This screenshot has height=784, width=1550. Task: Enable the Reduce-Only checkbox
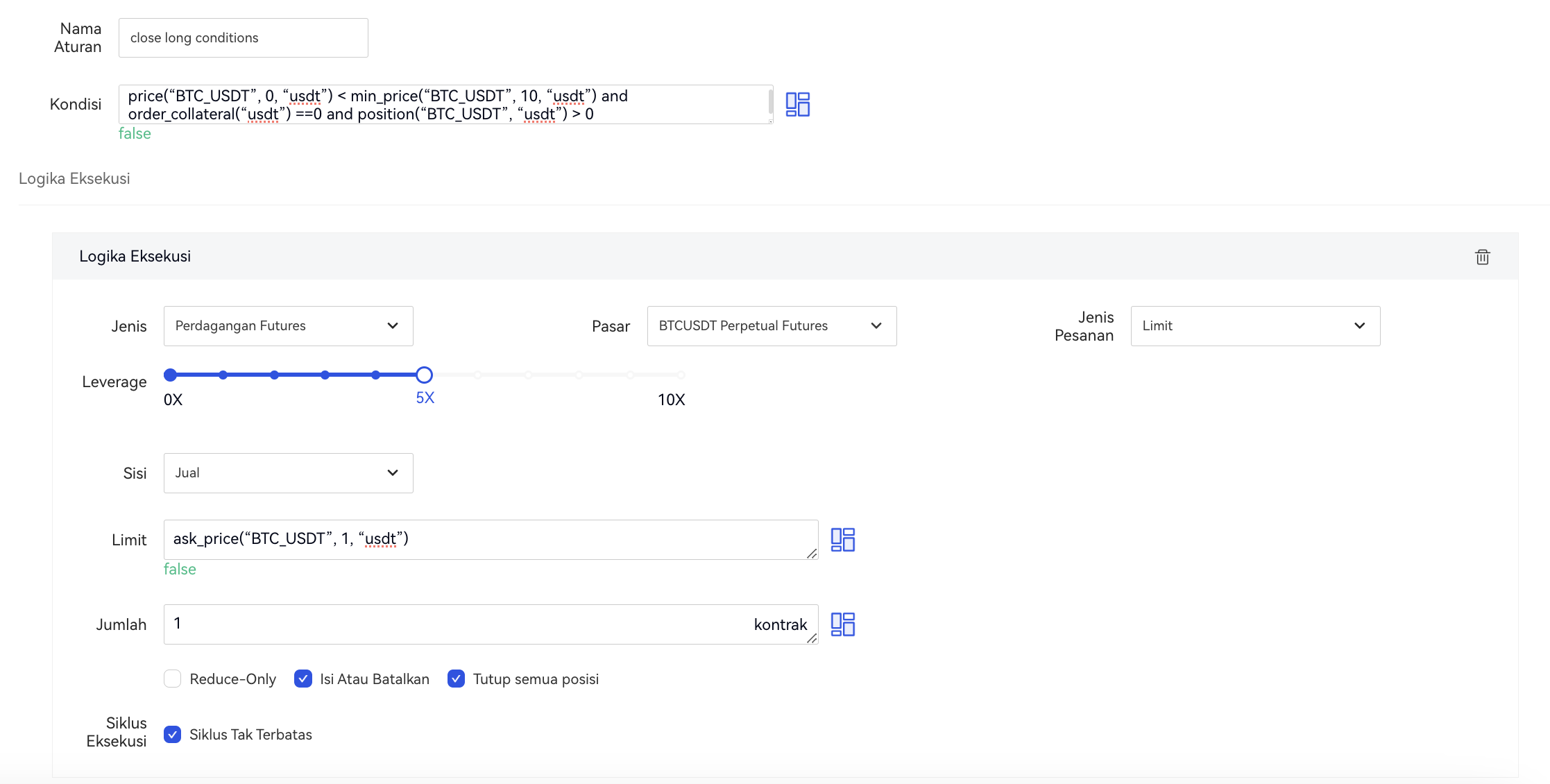coord(173,679)
